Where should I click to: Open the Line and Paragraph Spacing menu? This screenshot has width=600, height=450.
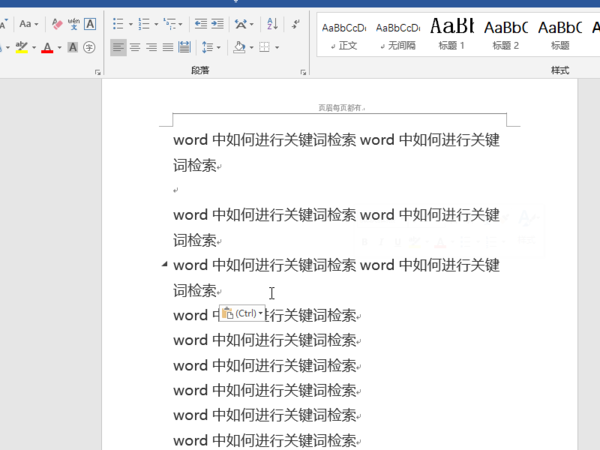click(210, 47)
